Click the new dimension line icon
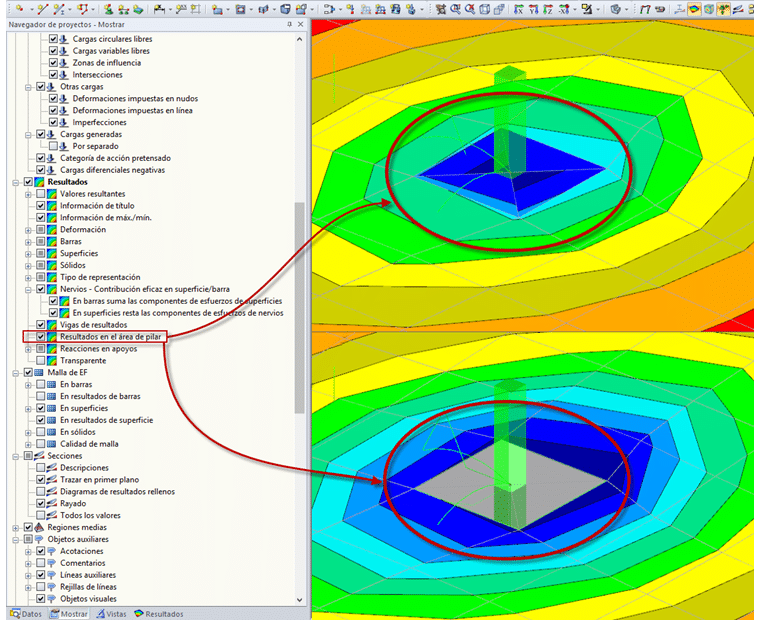Image resolution: width=760 pixels, height=620 pixels. [159, 9]
